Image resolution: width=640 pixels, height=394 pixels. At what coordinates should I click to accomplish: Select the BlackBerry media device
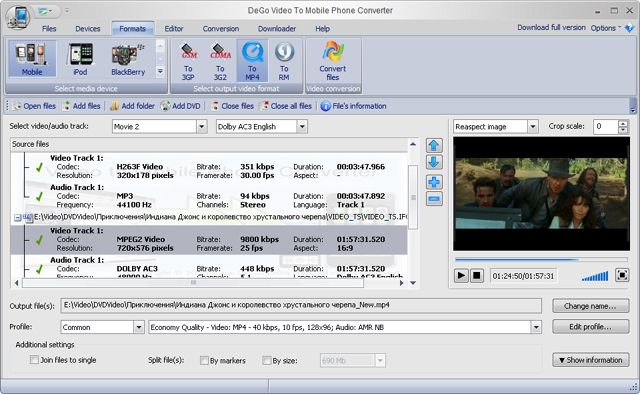tap(128, 59)
